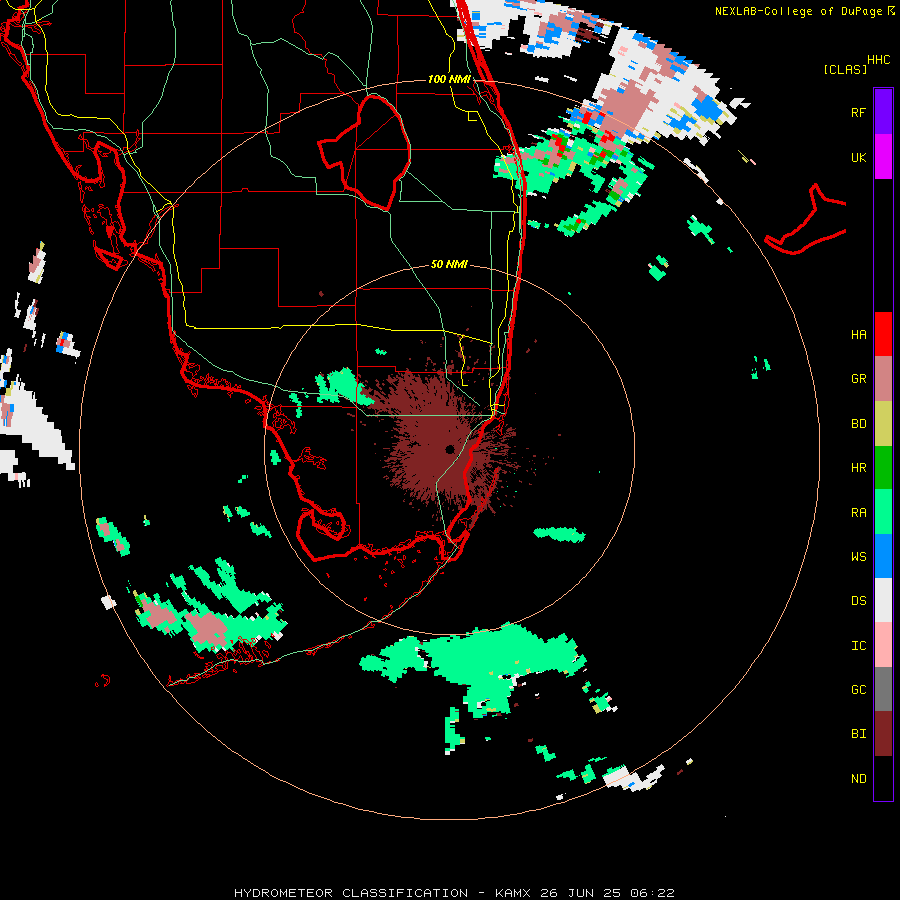Click the "UK" legend label
The width and height of the screenshot is (900, 900).
point(858,157)
